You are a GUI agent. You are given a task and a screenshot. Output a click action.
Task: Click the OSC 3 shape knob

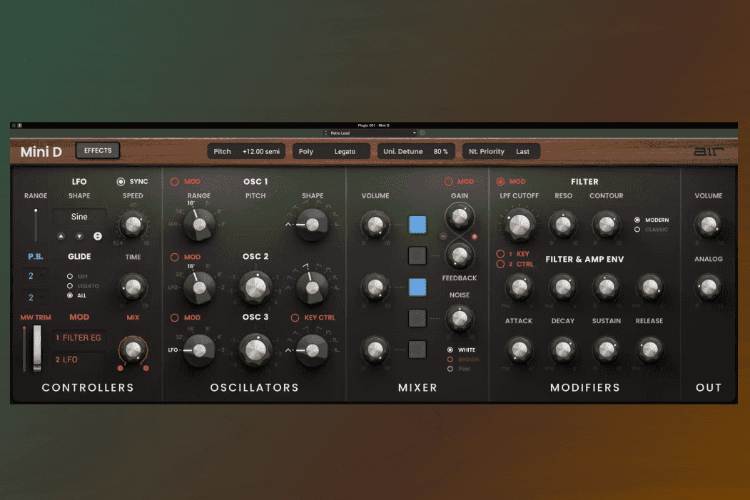click(x=312, y=351)
